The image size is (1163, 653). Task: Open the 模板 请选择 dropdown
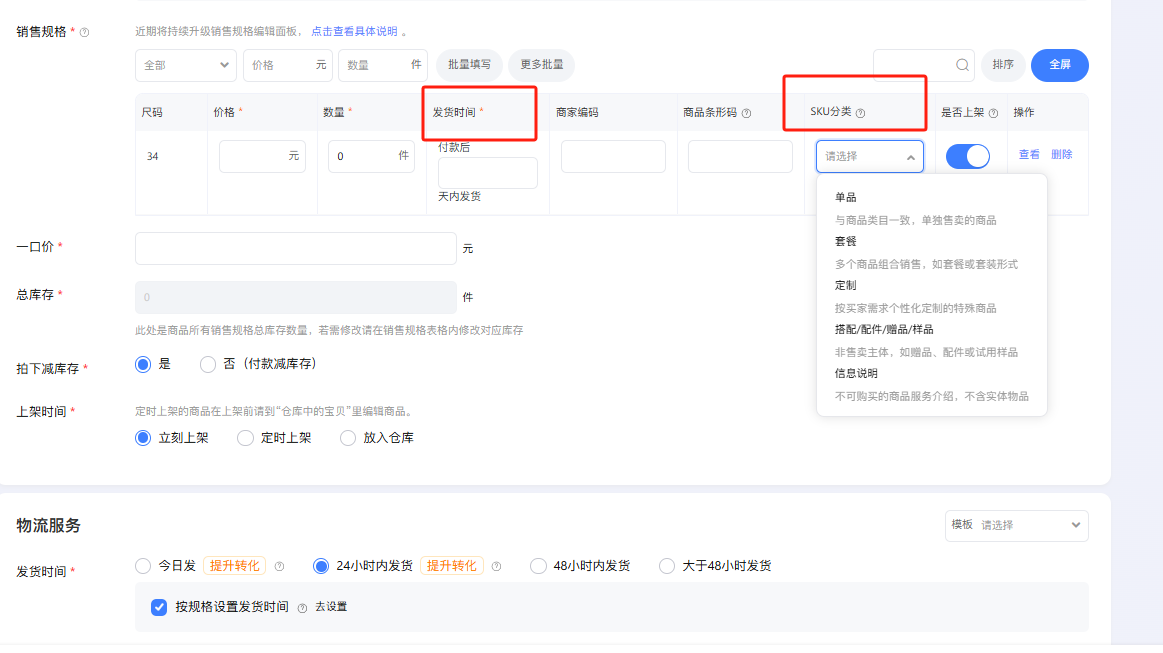1017,525
